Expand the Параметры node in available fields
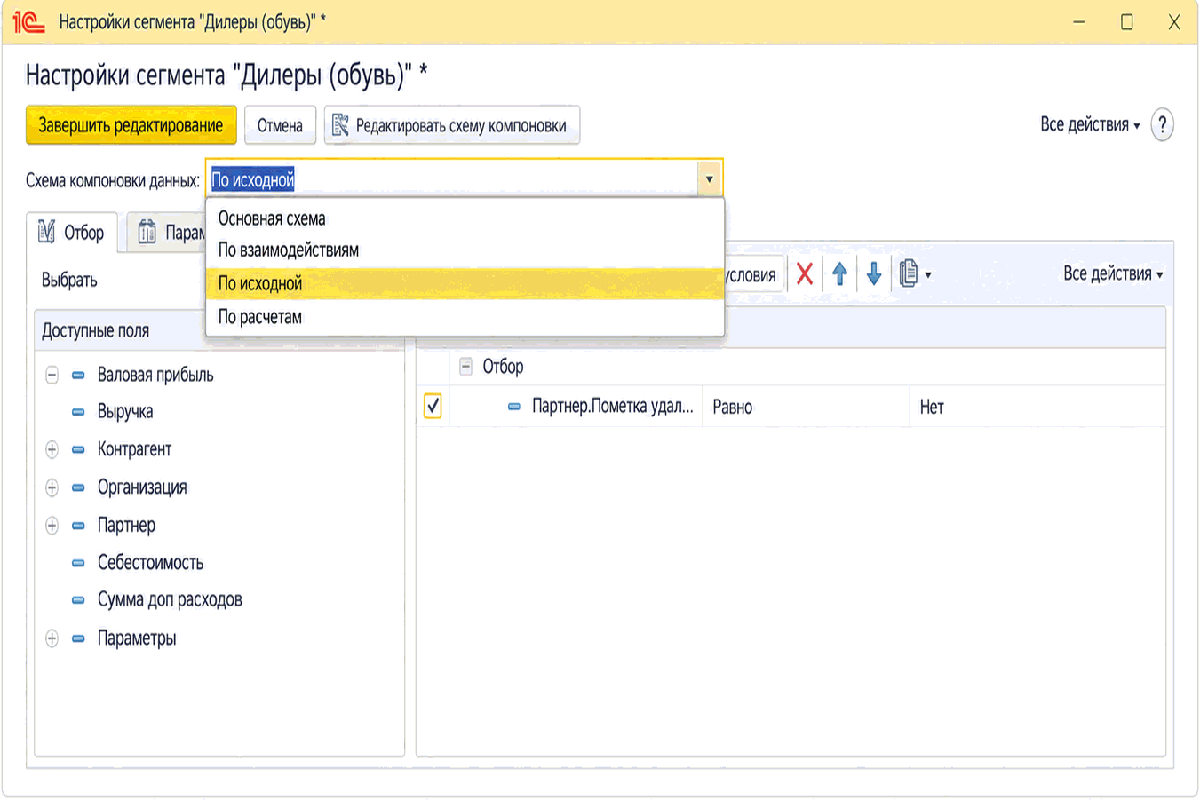 [x=53, y=638]
